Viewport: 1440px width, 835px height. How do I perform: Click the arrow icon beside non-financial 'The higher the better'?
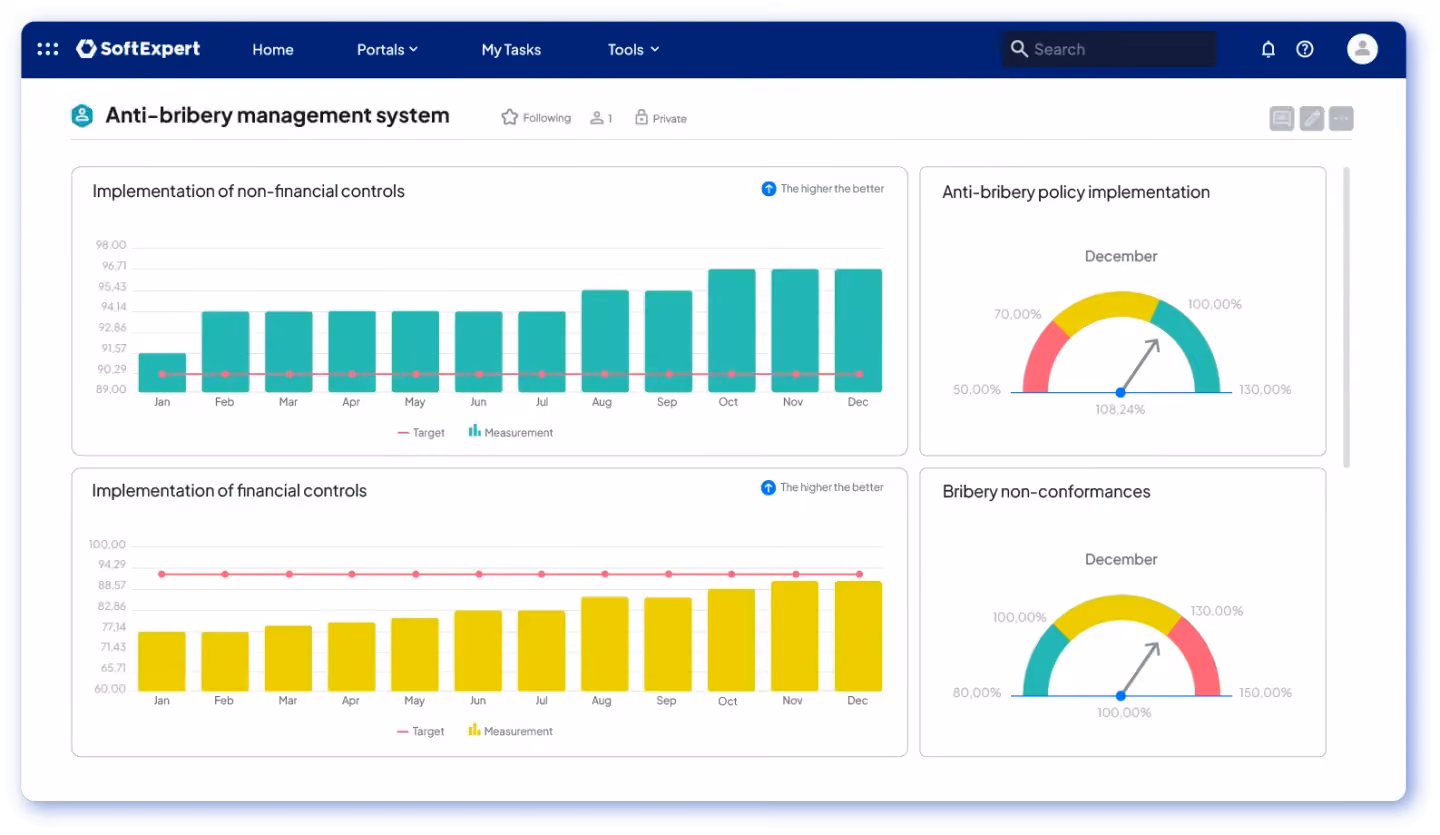click(768, 189)
